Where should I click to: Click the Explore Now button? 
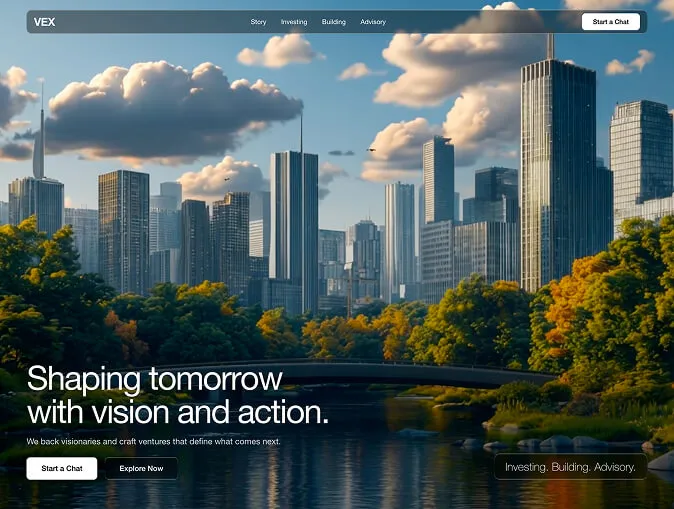coord(141,468)
